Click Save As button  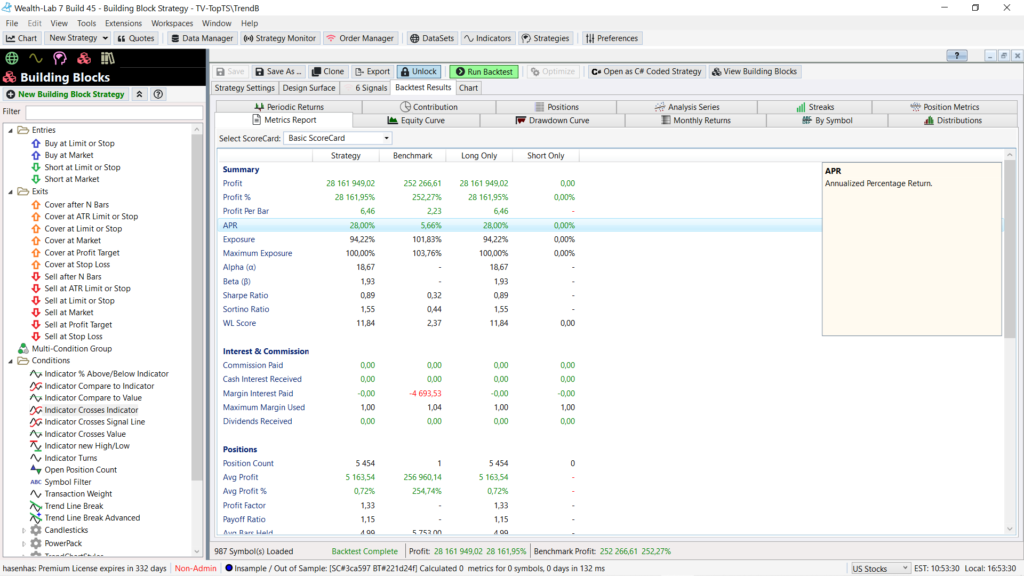tap(278, 71)
